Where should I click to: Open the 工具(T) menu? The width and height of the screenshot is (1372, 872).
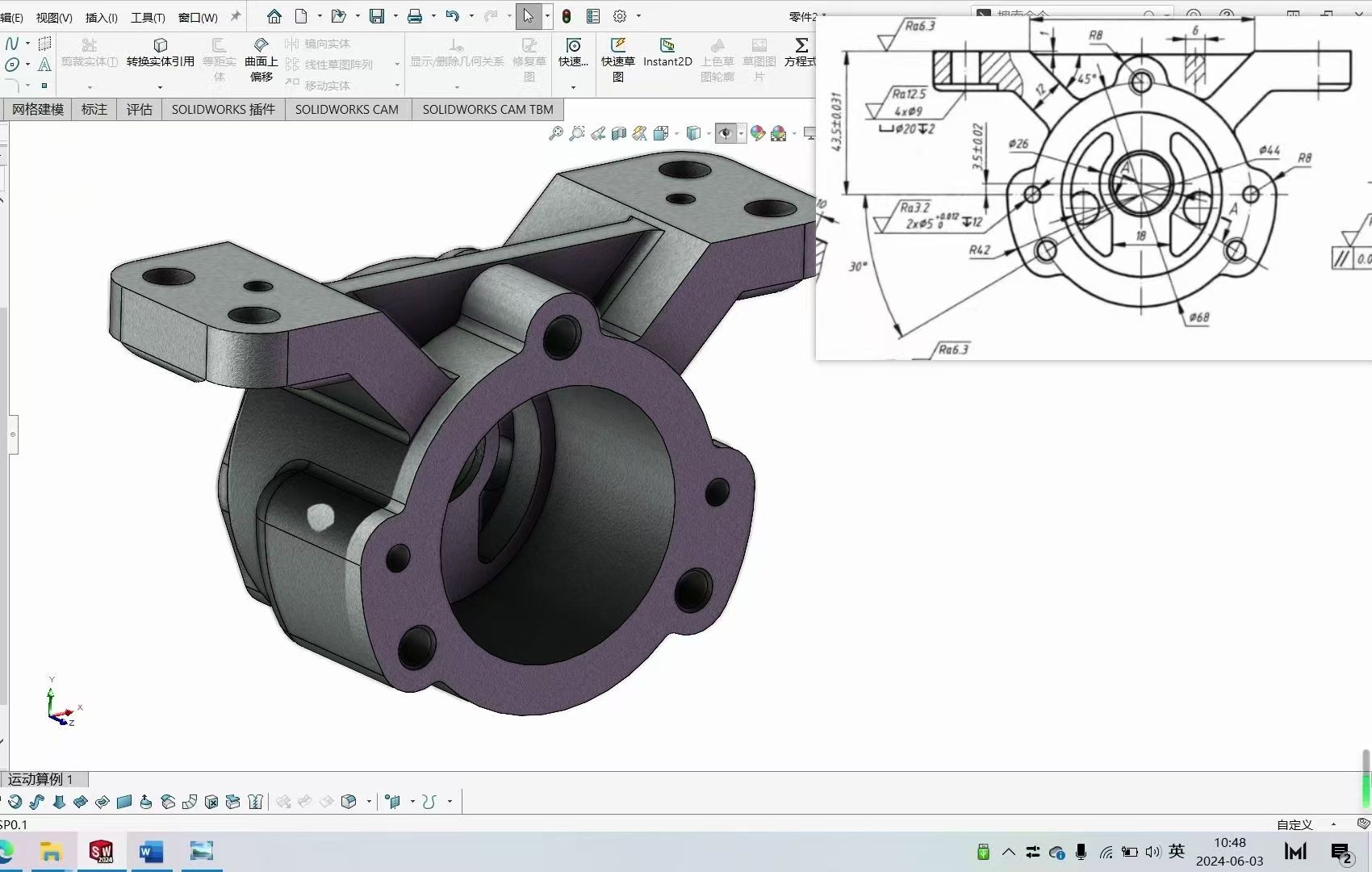[148, 17]
